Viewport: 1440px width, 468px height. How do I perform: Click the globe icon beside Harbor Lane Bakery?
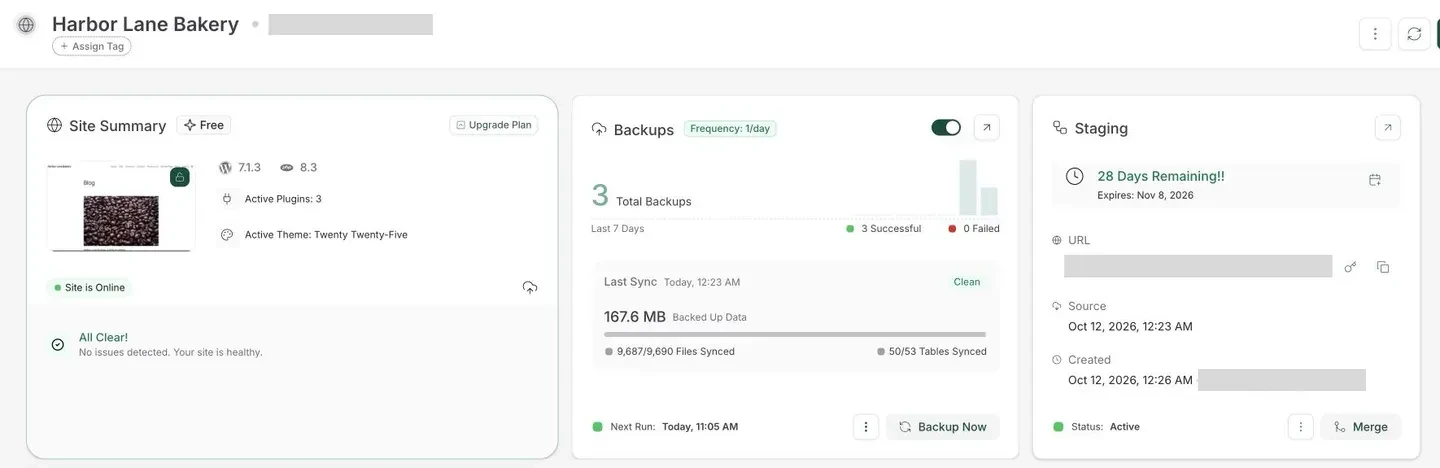pos(26,25)
